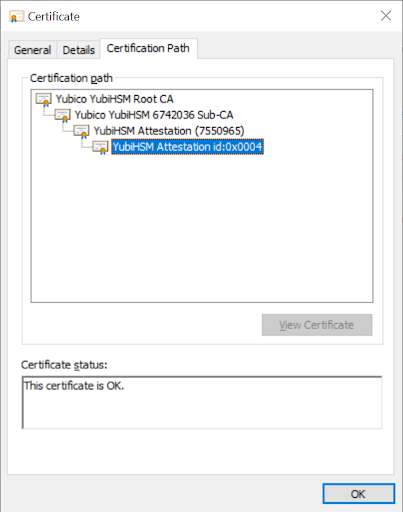Click empty space in the certification path list
Image resolution: width=403 pixels, height=512 pixels.
(x=202, y=230)
